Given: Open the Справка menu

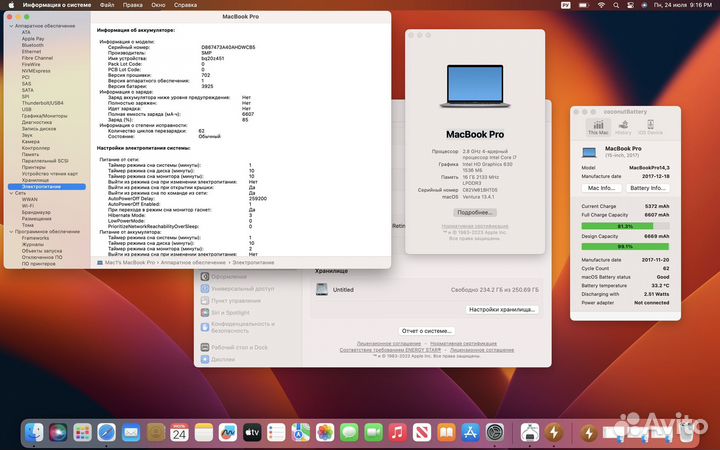Looking at the screenshot, I should tap(186, 5).
